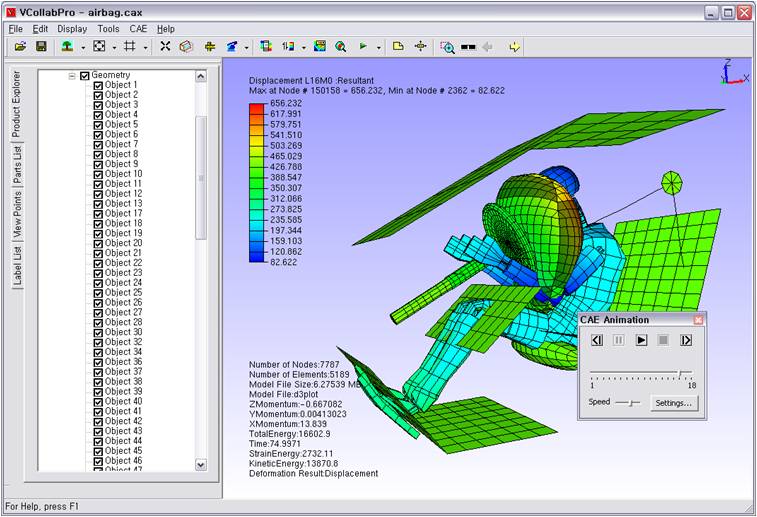Click the blue pen annotation icon
Viewport: 757px width, 517px height.
[x=232, y=46]
